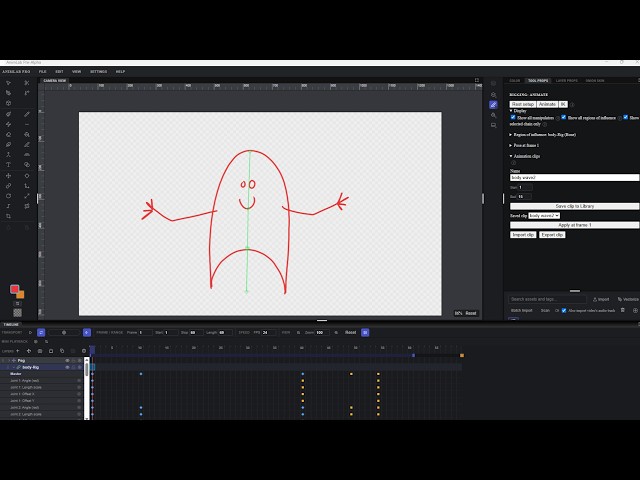Toggle Show all manipulators checkbox
This screenshot has height=480, width=640.
(513, 118)
